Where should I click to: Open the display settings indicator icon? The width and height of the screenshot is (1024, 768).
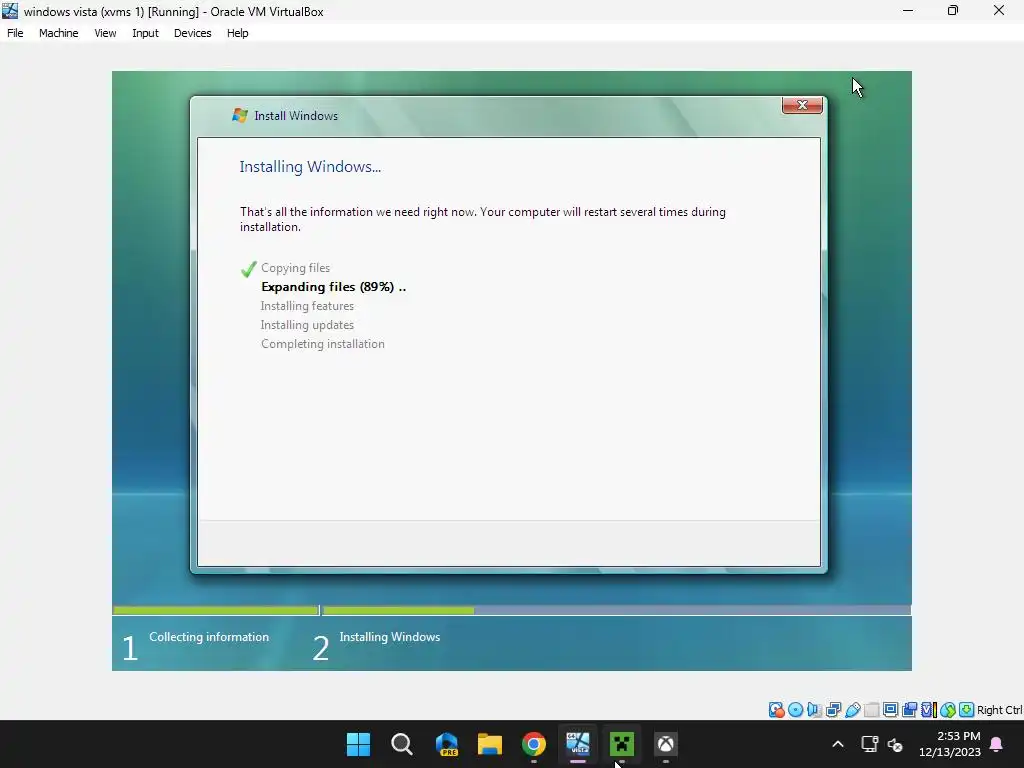pos(890,710)
